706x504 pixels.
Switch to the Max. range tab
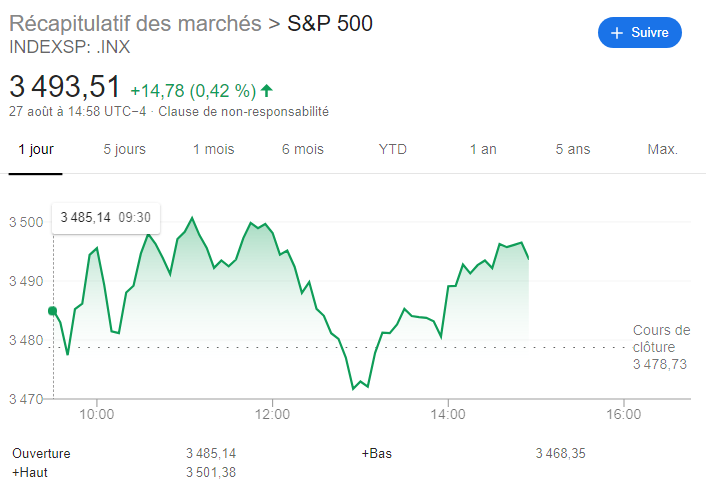[x=662, y=149]
